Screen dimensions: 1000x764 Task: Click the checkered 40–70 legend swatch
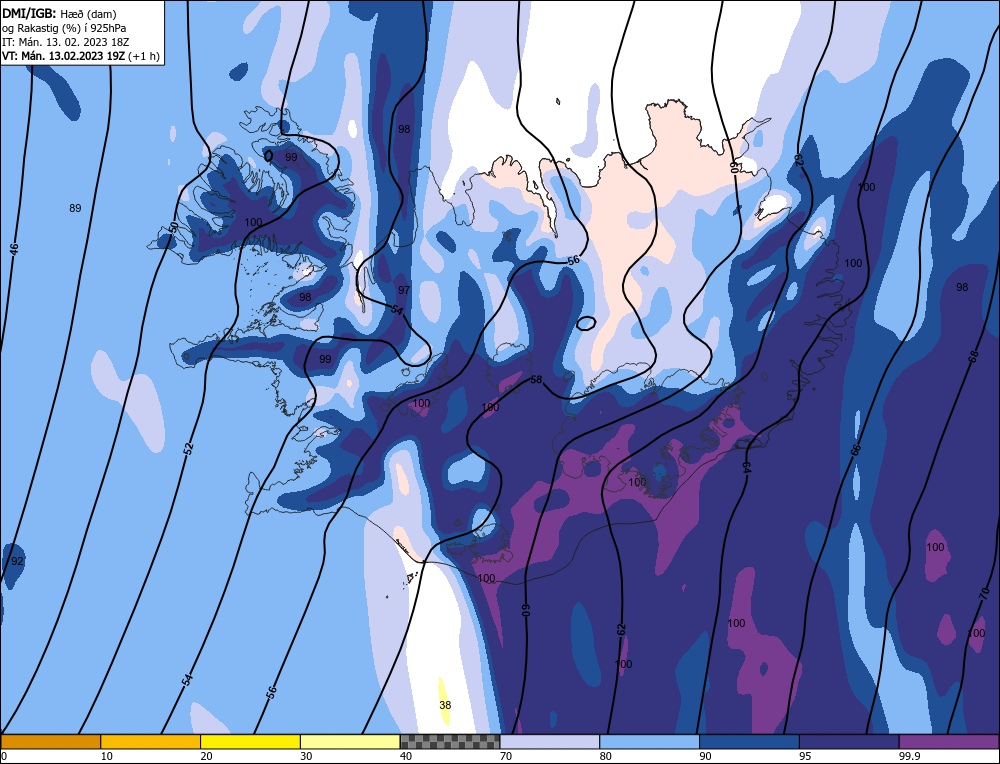coord(450,741)
